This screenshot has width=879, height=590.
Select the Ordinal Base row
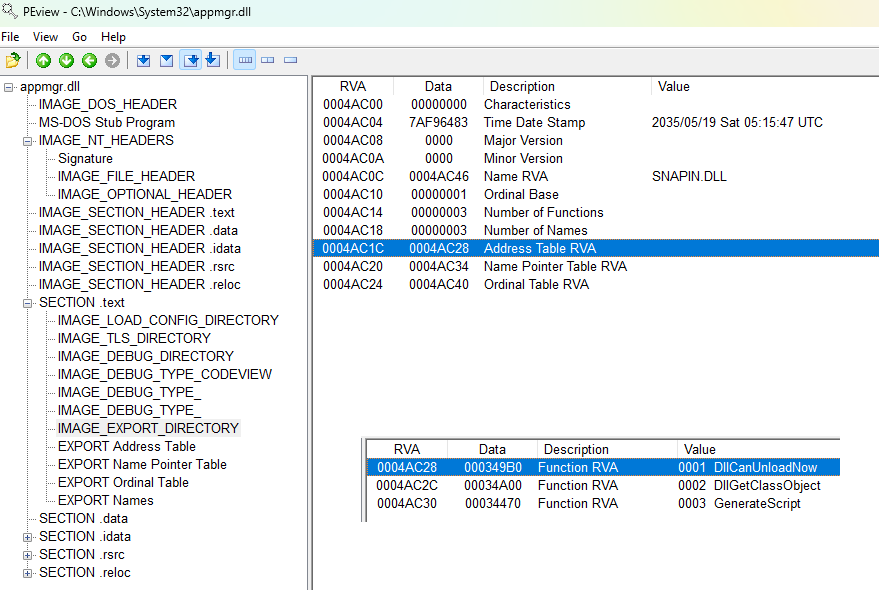coord(596,194)
